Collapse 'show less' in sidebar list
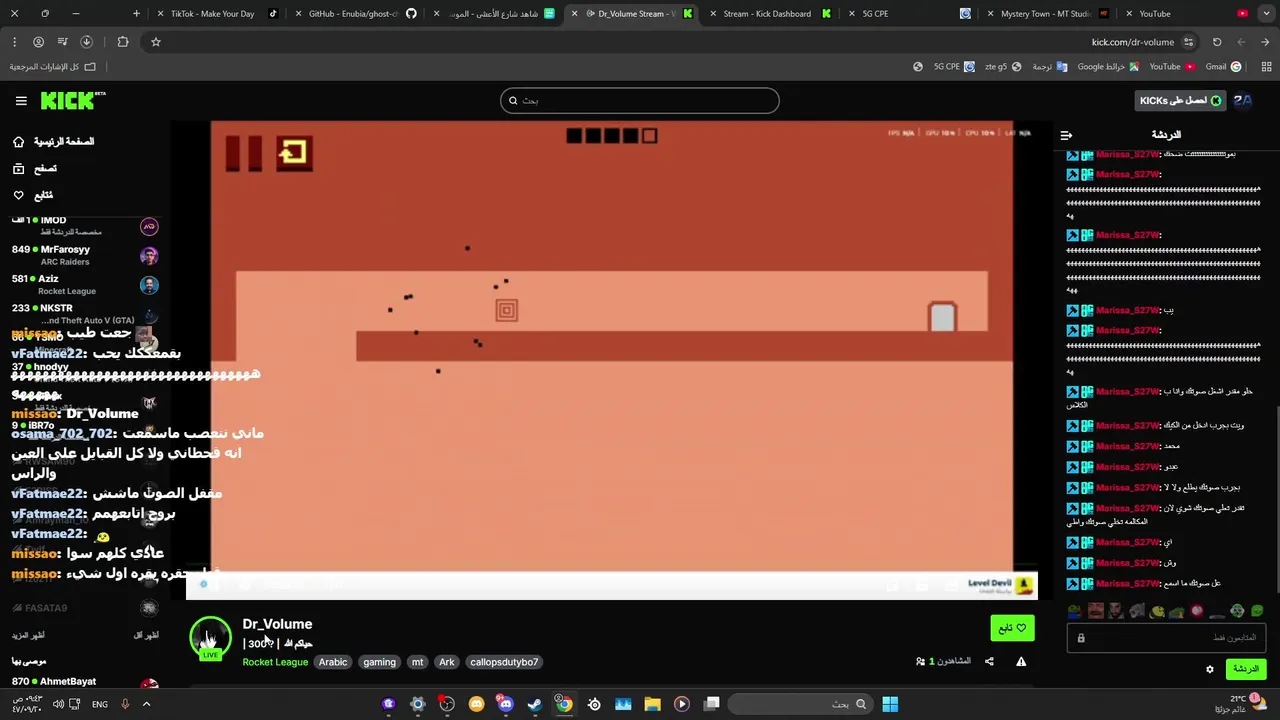The height and width of the screenshot is (720, 1280). click(x=146, y=635)
